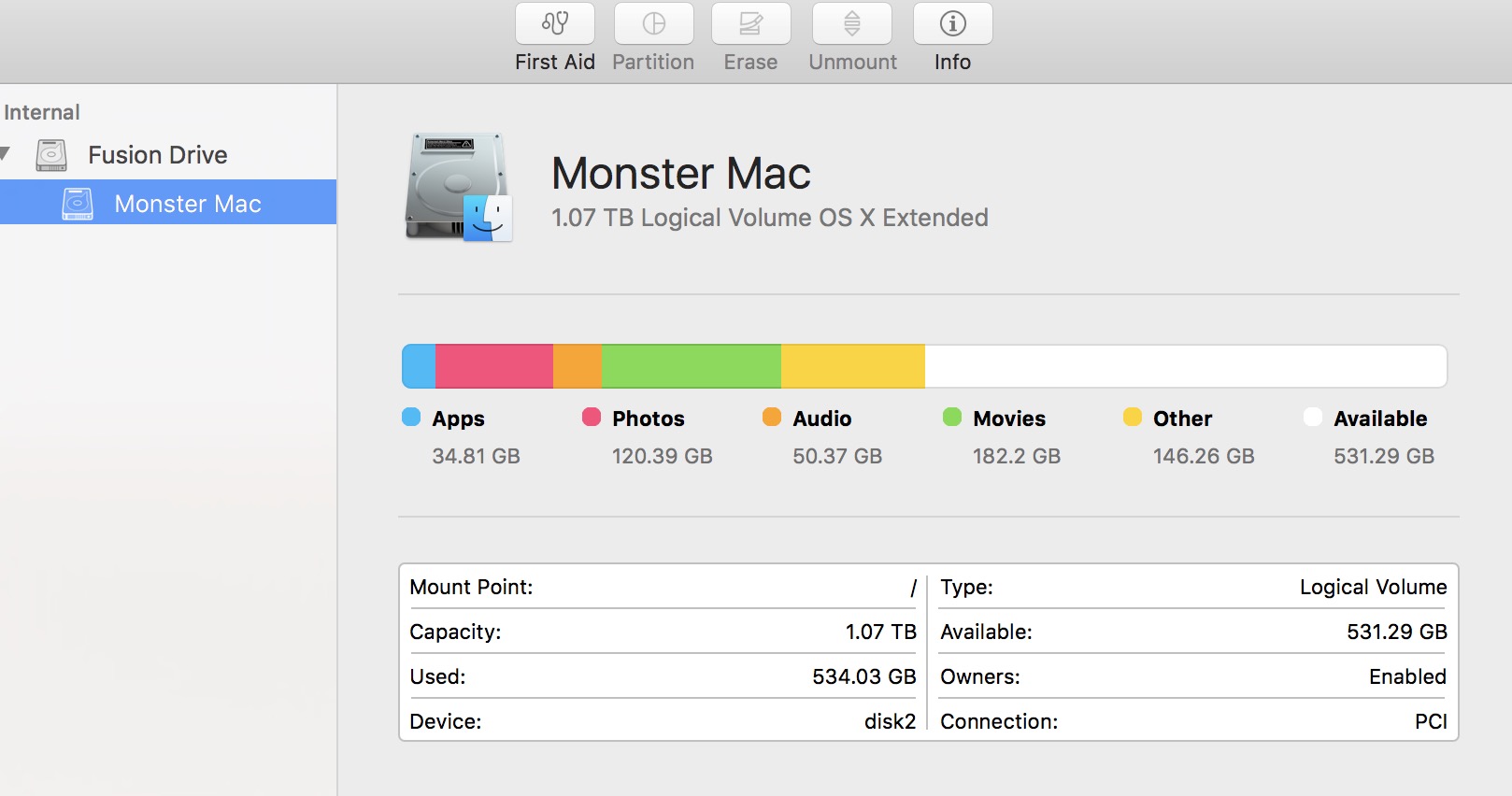Click the blue Apps legend dot
The height and width of the screenshot is (796, 1512).
coord(411,417)
